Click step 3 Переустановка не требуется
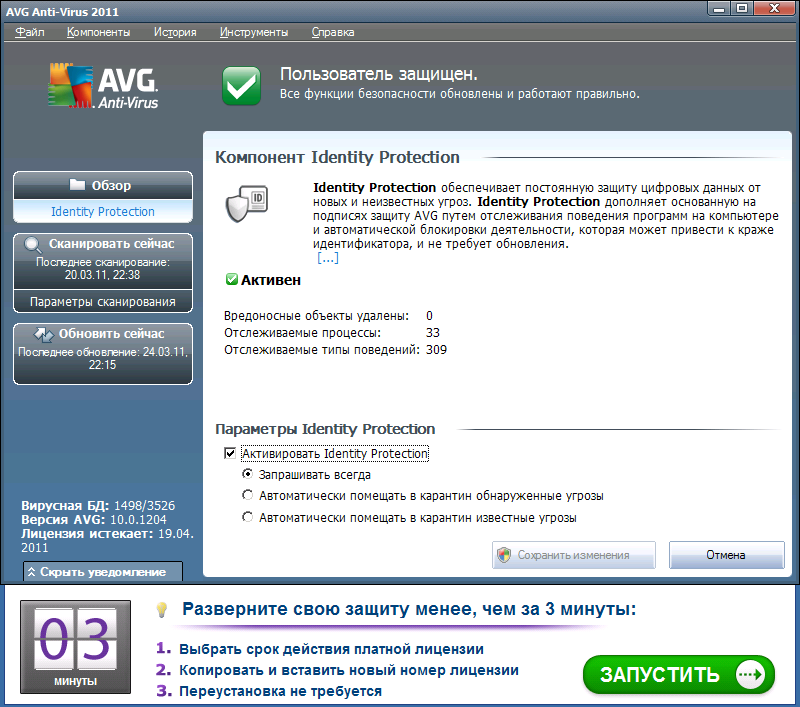The height and width of the screenshot is (707, 800). (x=280, y=691)
